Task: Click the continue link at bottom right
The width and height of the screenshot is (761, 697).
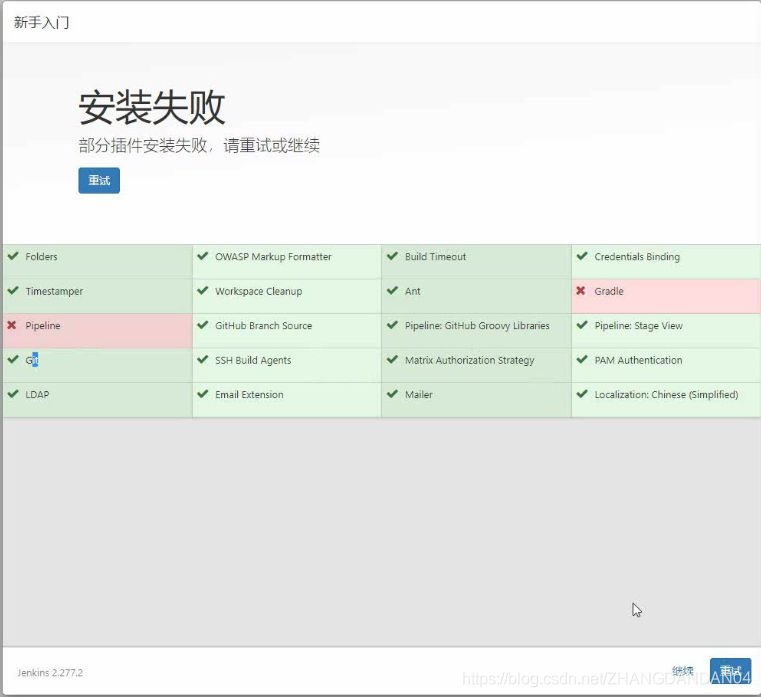Action: (683, 671)
